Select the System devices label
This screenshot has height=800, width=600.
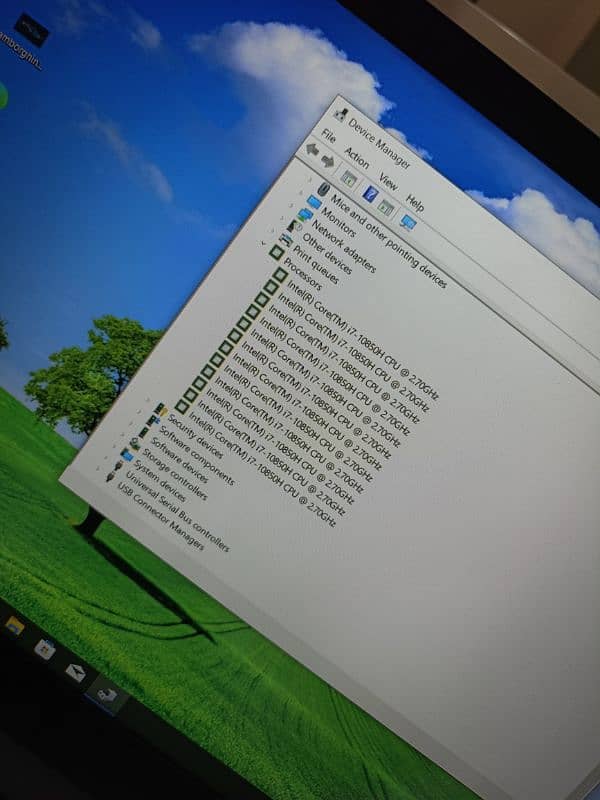click(x=160, y=482)
